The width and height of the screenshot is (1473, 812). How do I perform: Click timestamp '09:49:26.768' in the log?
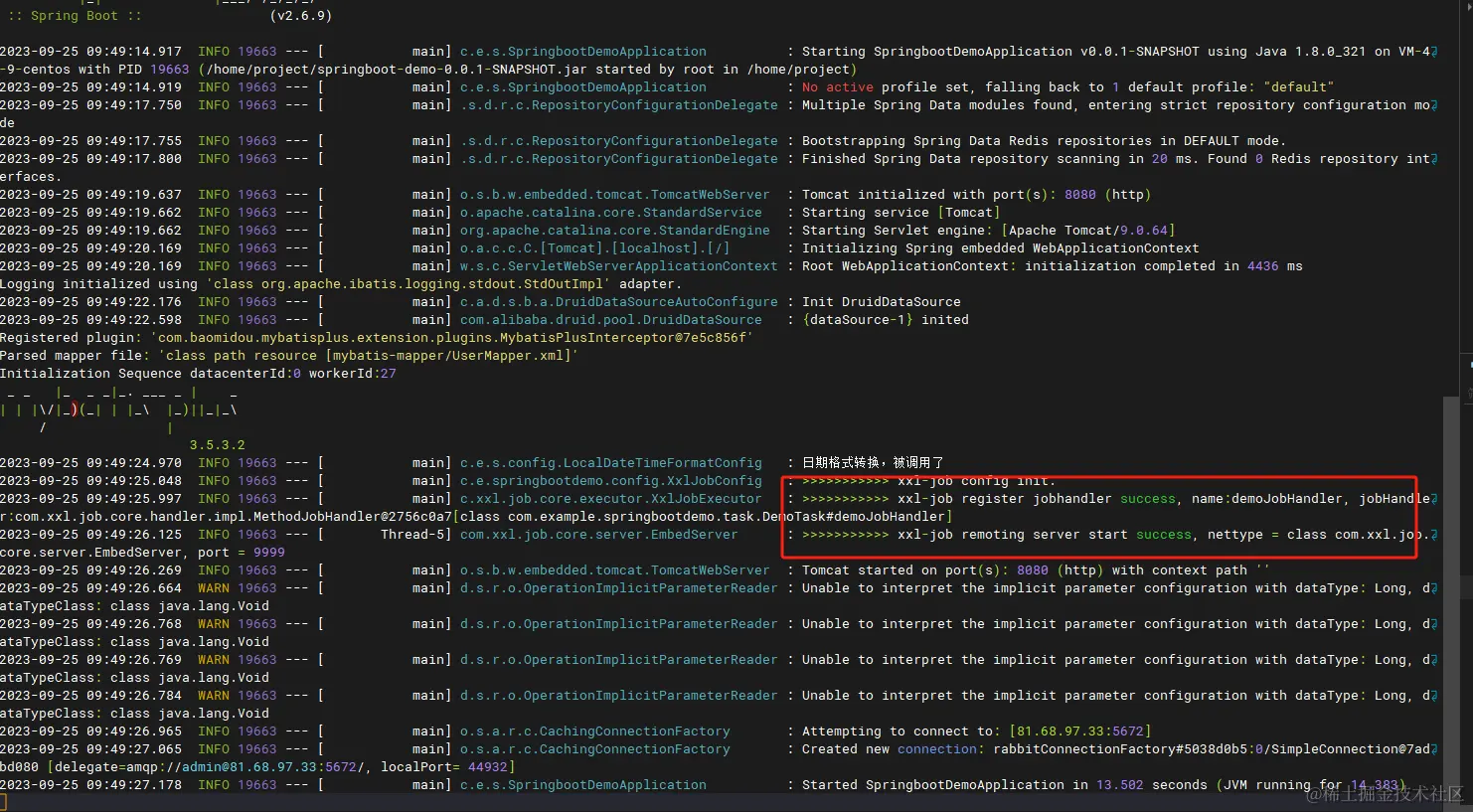tap(134, 624)
